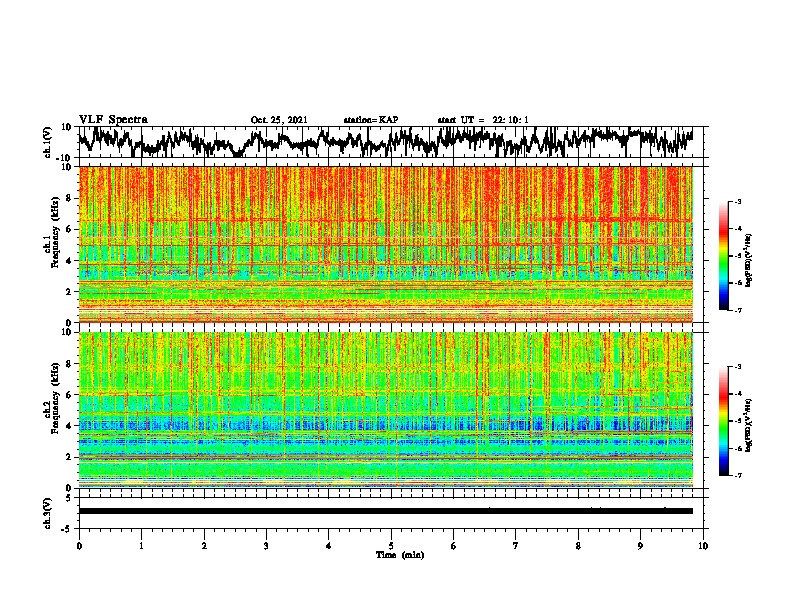This screenshot has width=792, height=612.
Task: Click the time axis tick label "3"
Action: tap(266, 546)
